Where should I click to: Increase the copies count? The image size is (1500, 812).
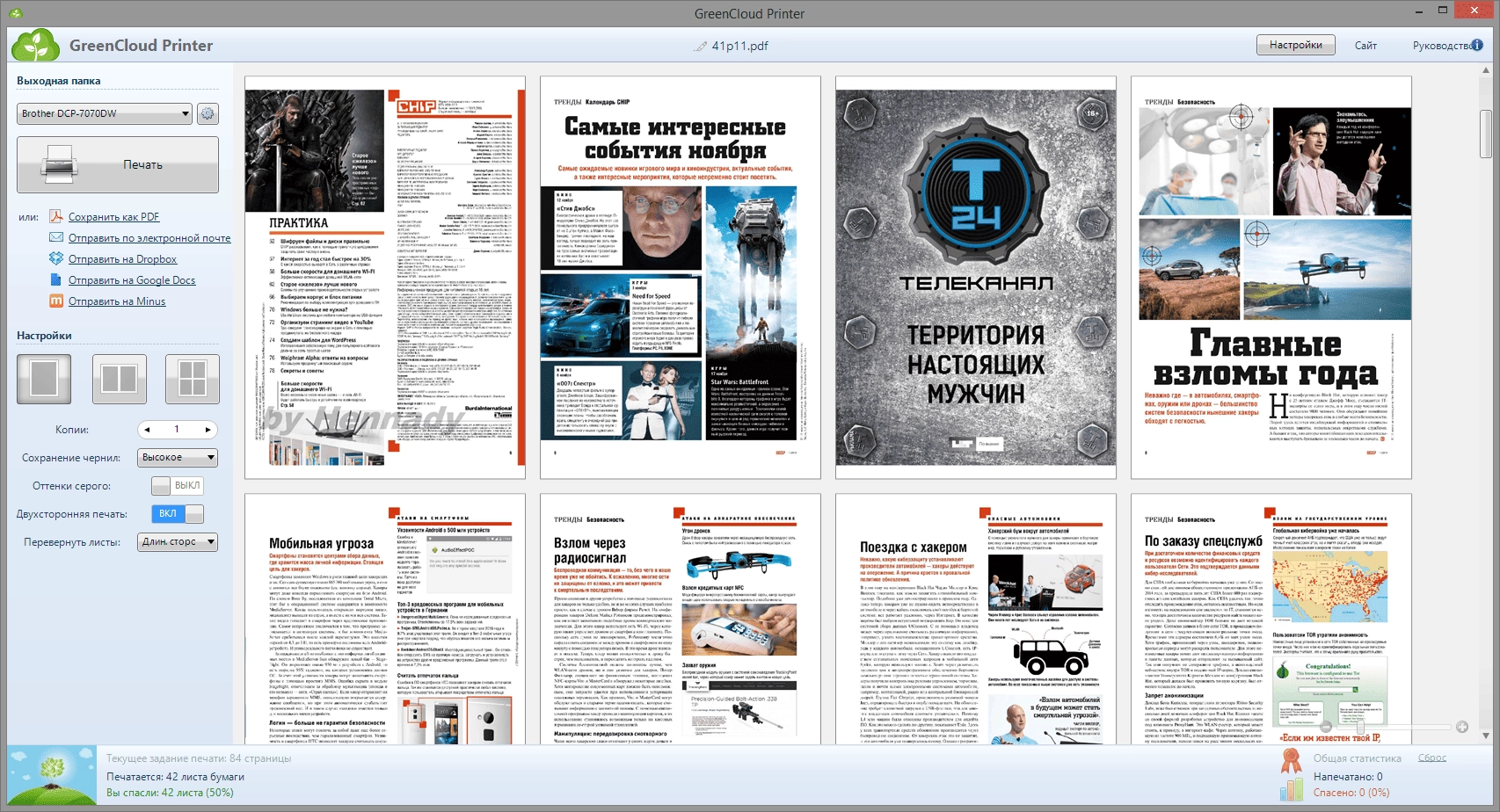[208, 430]
